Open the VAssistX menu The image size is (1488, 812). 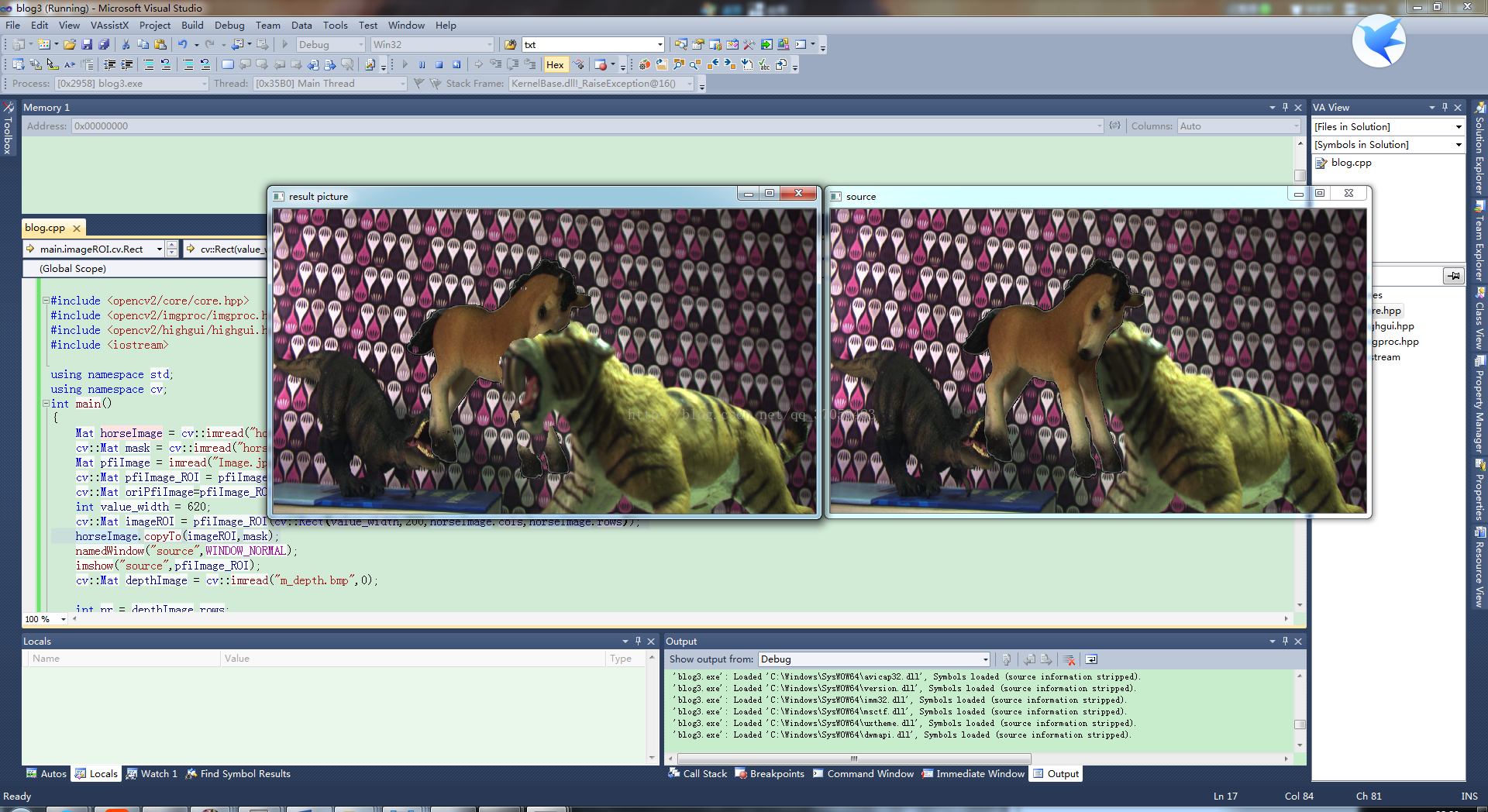109,26
